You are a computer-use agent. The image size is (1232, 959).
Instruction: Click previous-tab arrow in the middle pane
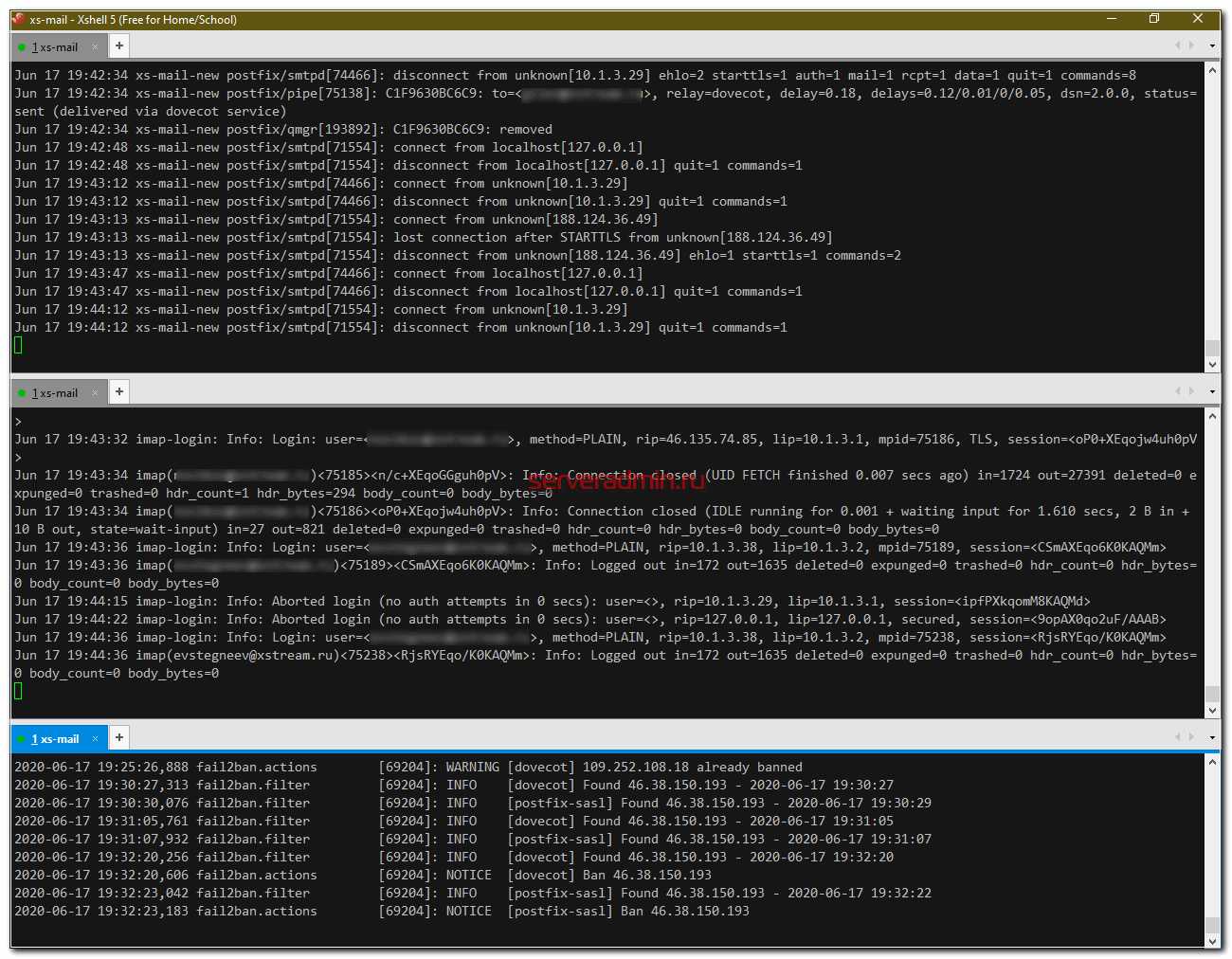point(1178,391)
